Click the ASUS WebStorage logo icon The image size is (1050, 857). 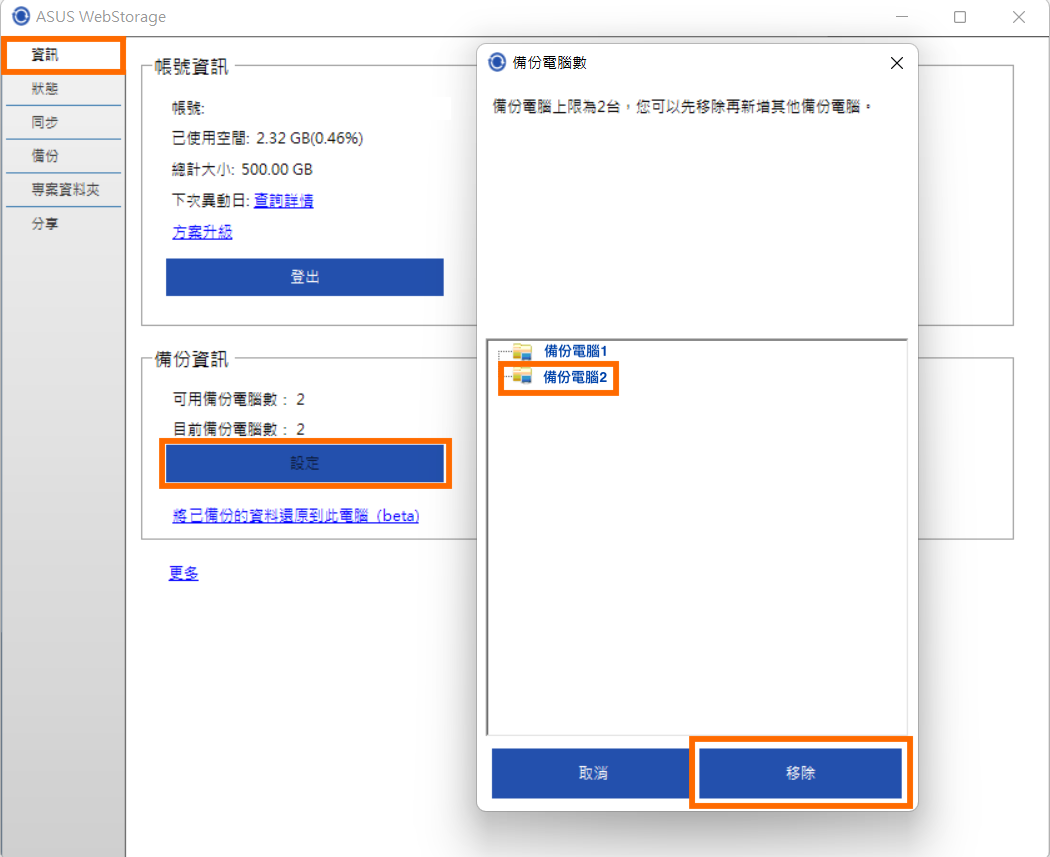click(21, 16)
